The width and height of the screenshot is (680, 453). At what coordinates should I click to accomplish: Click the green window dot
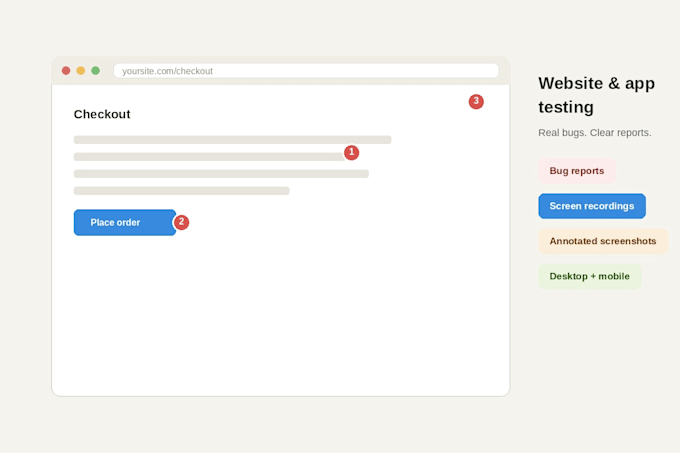[x=95, y=71]
